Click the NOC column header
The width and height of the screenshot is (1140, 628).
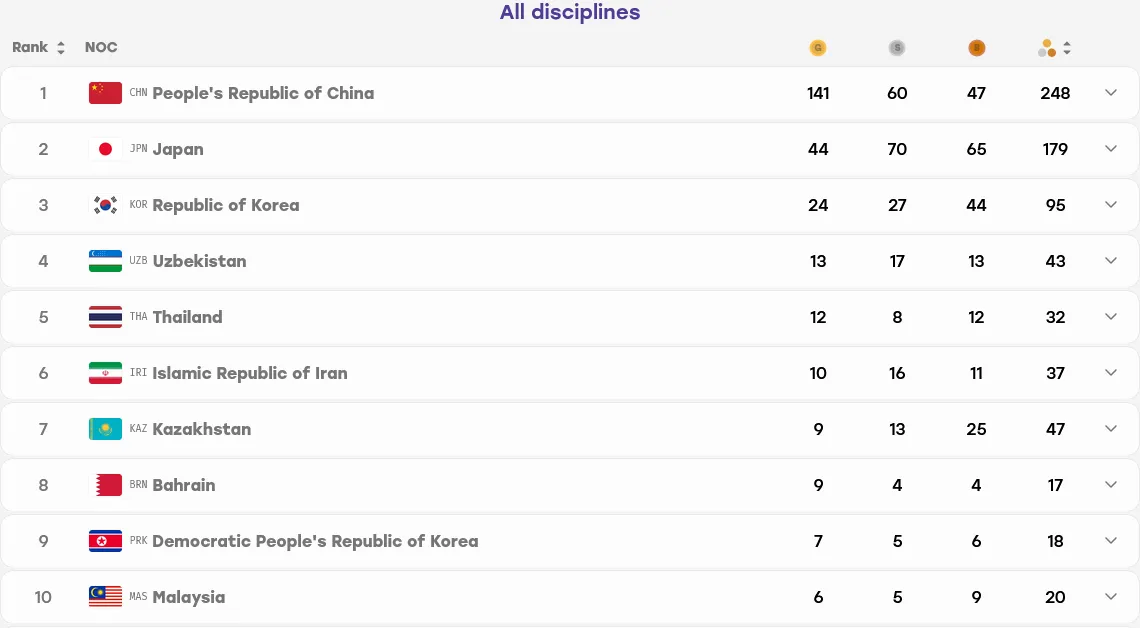(x=101, y=47)
